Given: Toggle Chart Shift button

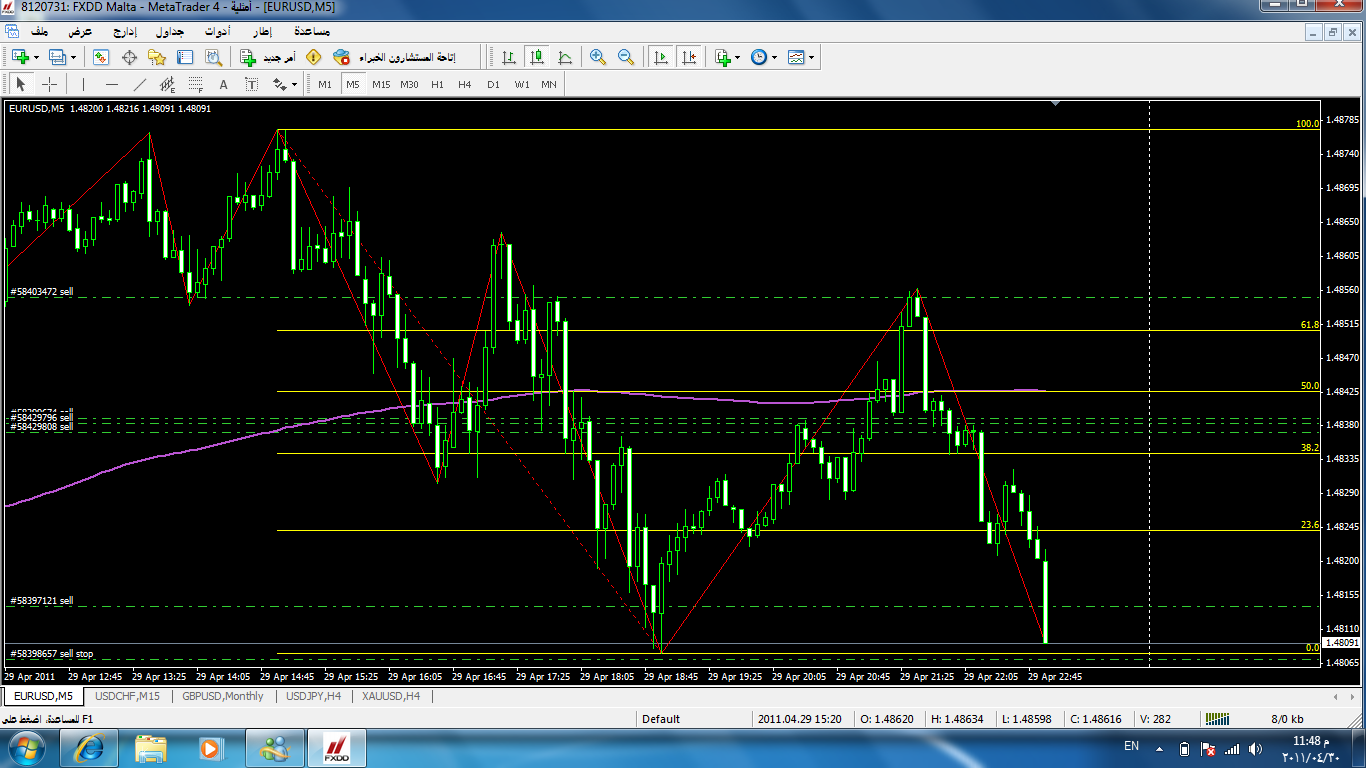Looking at the screenshot, I should click(689, 58).
